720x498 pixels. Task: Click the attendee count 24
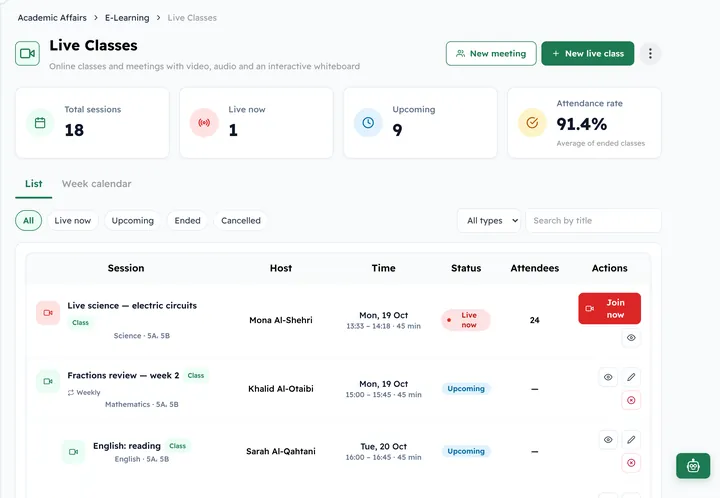click(534, 320)
